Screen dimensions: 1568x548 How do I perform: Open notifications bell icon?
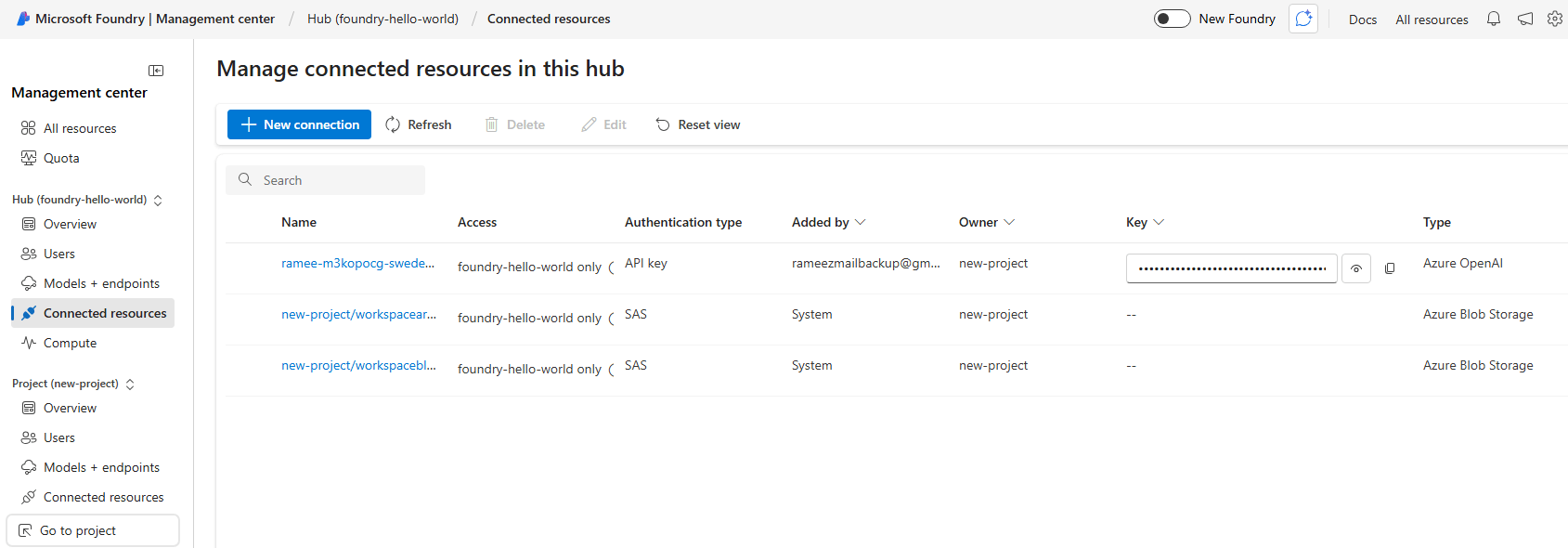click(1494, 19)
